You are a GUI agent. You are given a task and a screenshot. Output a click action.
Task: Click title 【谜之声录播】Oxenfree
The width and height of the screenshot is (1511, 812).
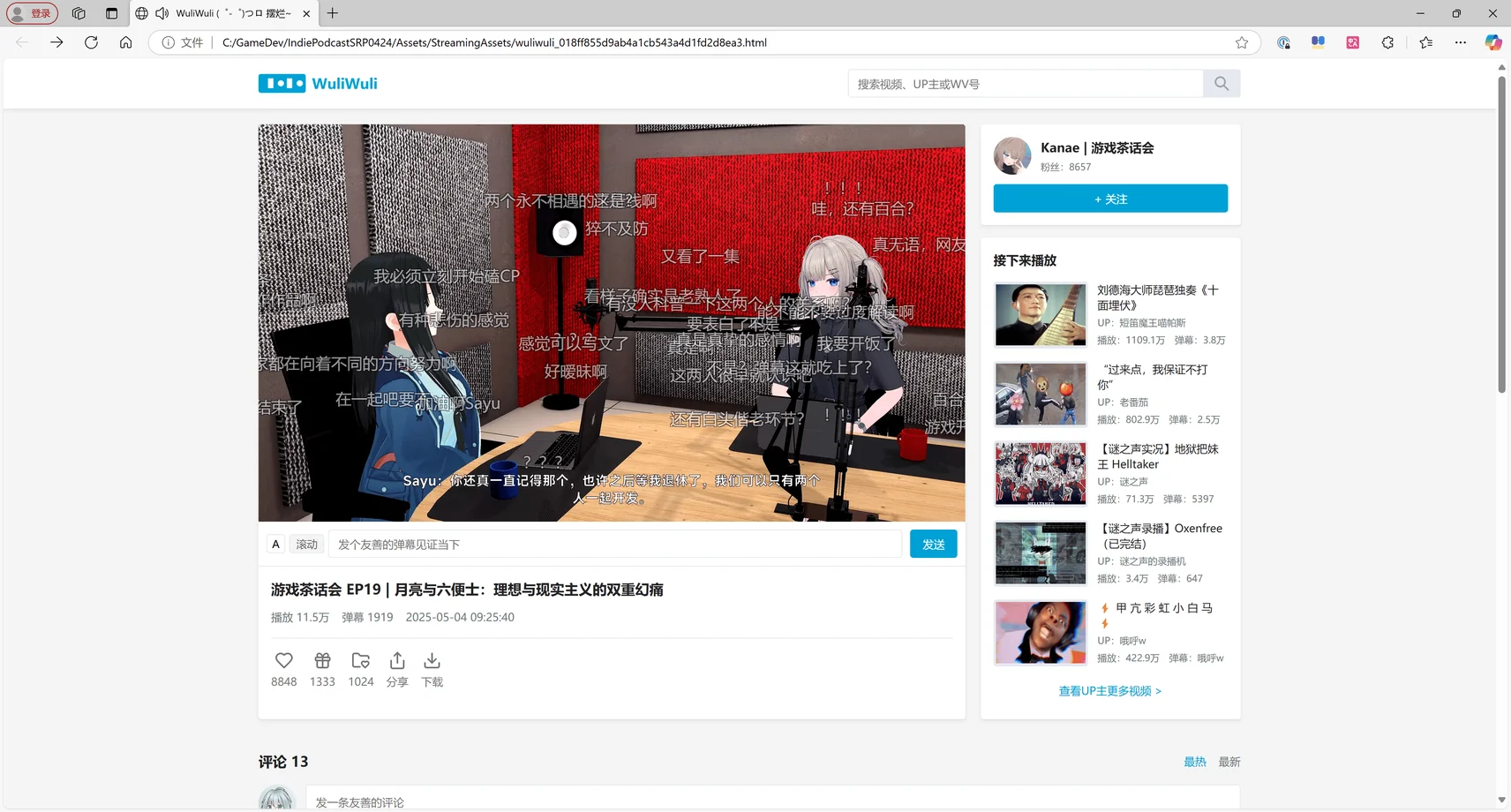click(1160, 536)
